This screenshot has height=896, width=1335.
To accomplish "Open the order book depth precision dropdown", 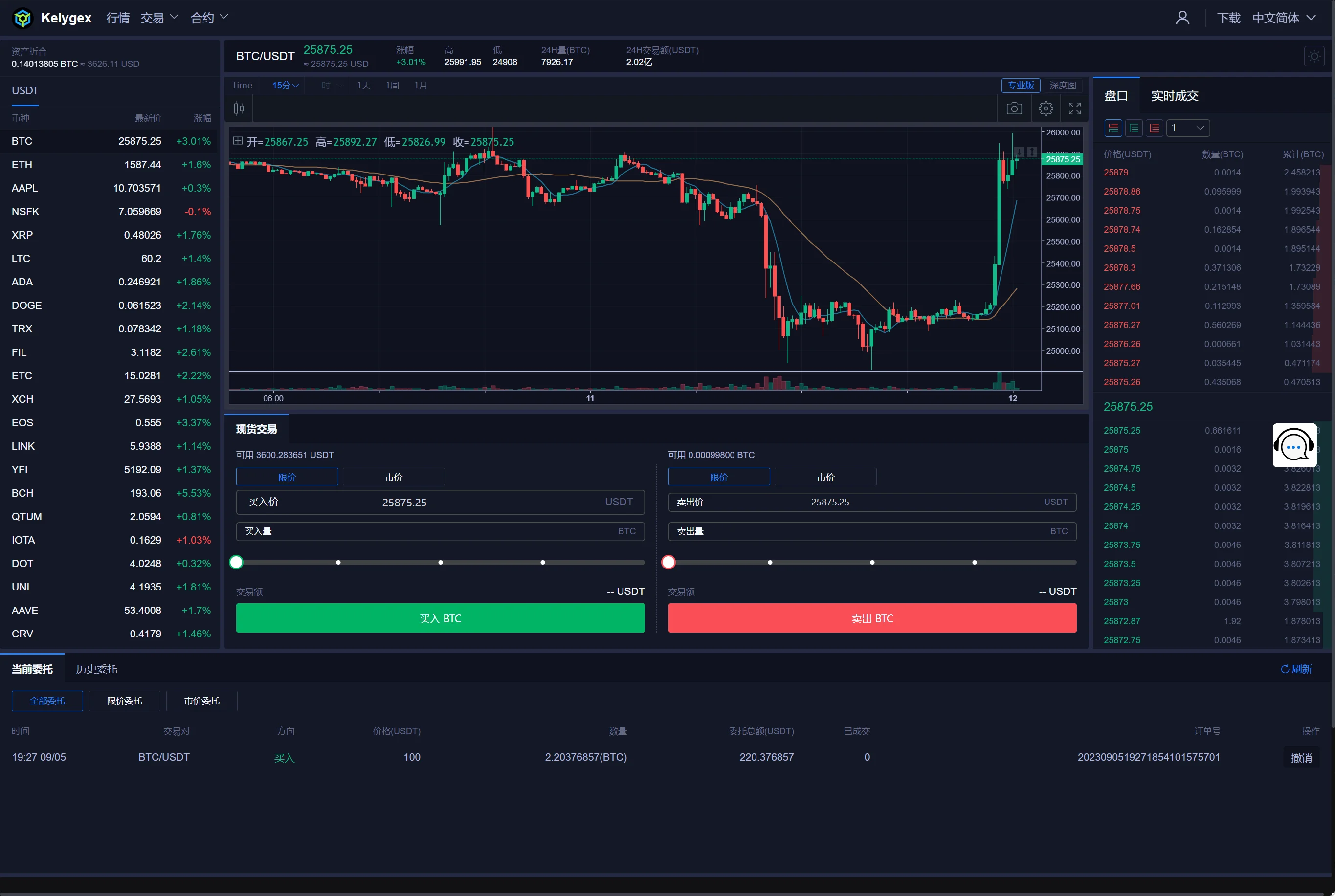I will [1187, 128].
